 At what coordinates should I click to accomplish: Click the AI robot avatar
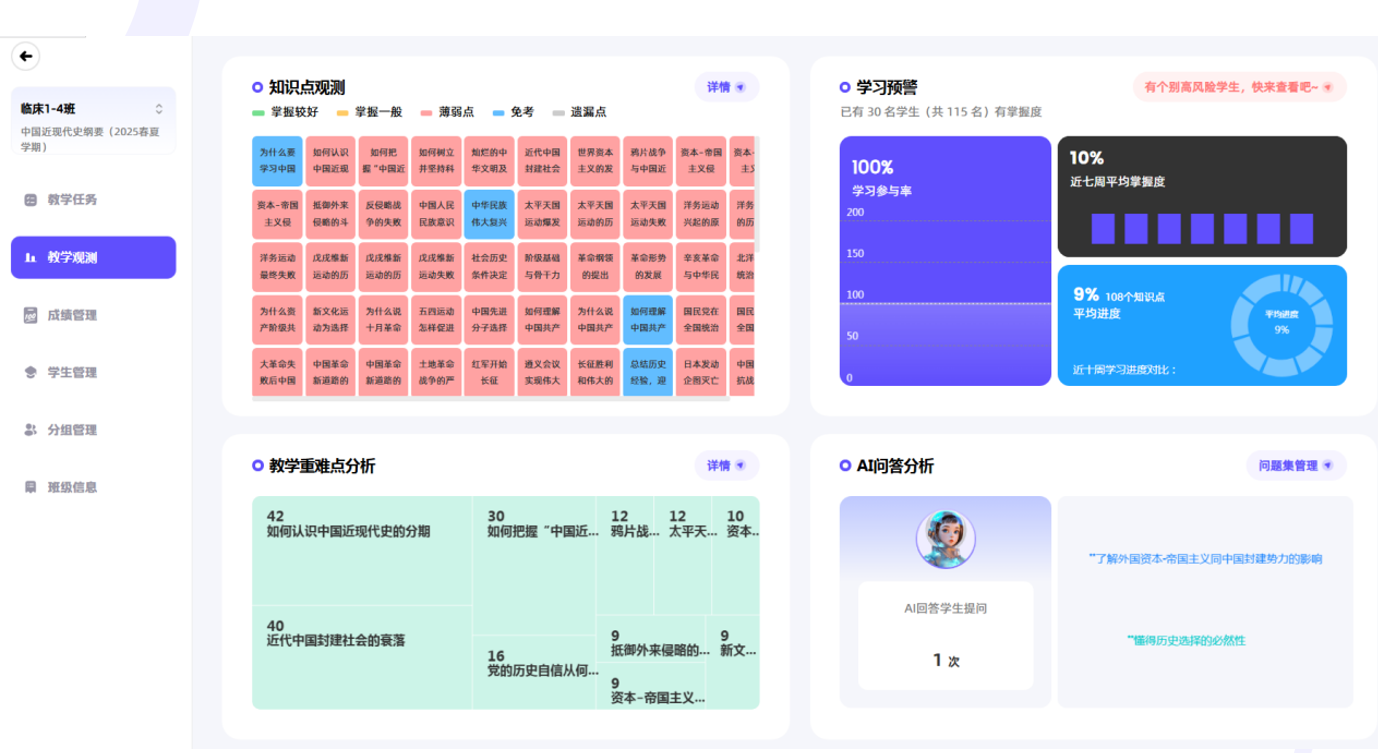(x=945, y=539)
